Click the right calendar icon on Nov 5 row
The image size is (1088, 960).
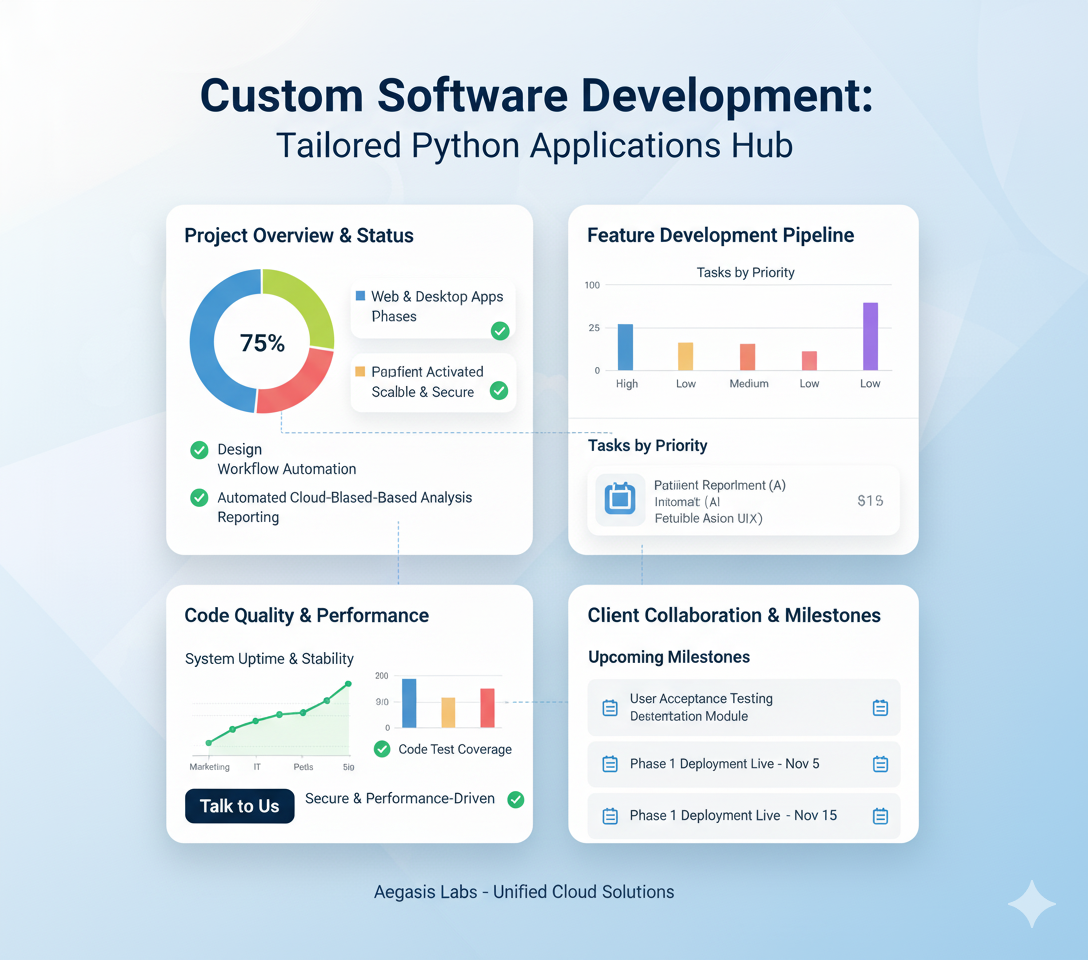click(880, 764)
